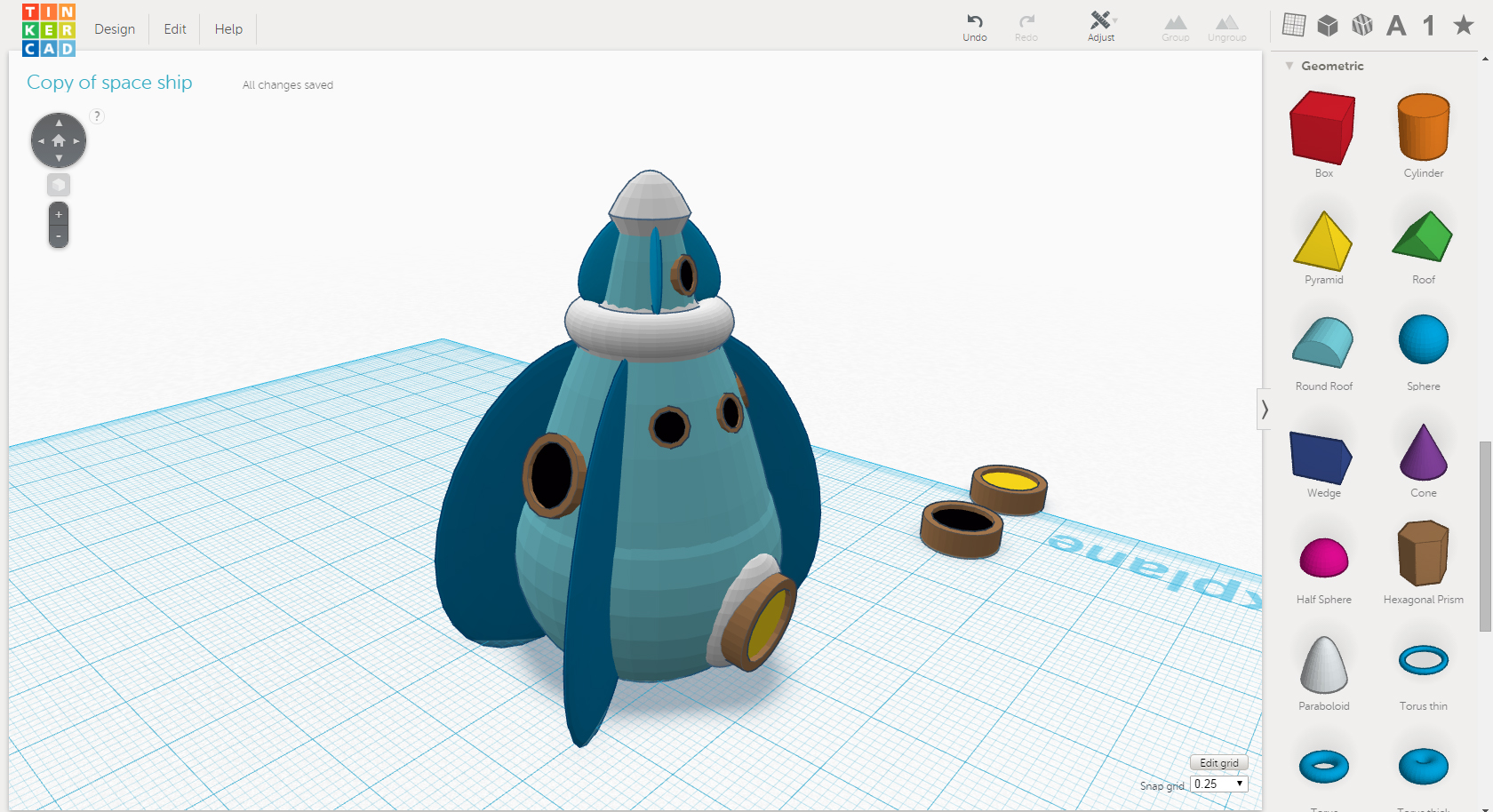Viewport: 1493px width, 812px height.
Task: Pick the pink Half Sphere shape
Action: tap(1324, 557)
